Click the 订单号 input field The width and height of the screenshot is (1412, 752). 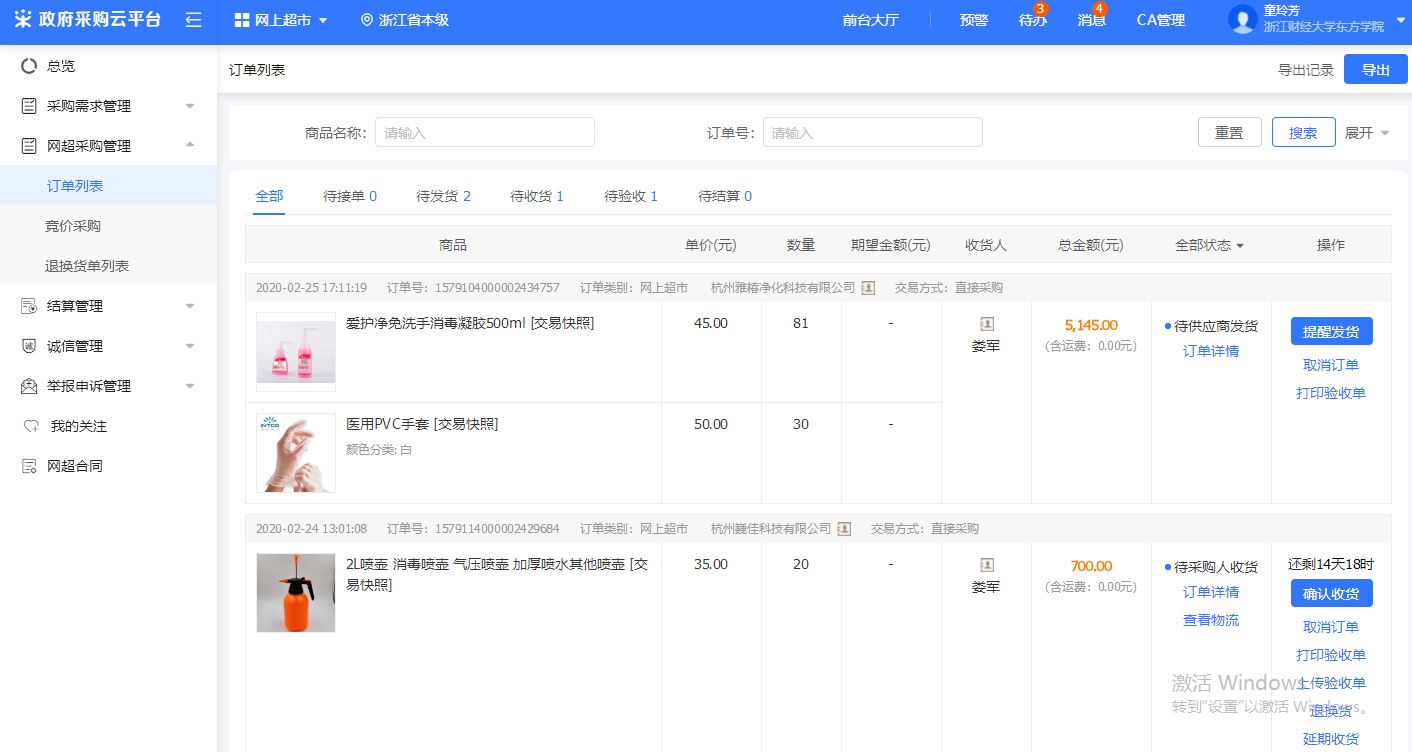point(872,133)
